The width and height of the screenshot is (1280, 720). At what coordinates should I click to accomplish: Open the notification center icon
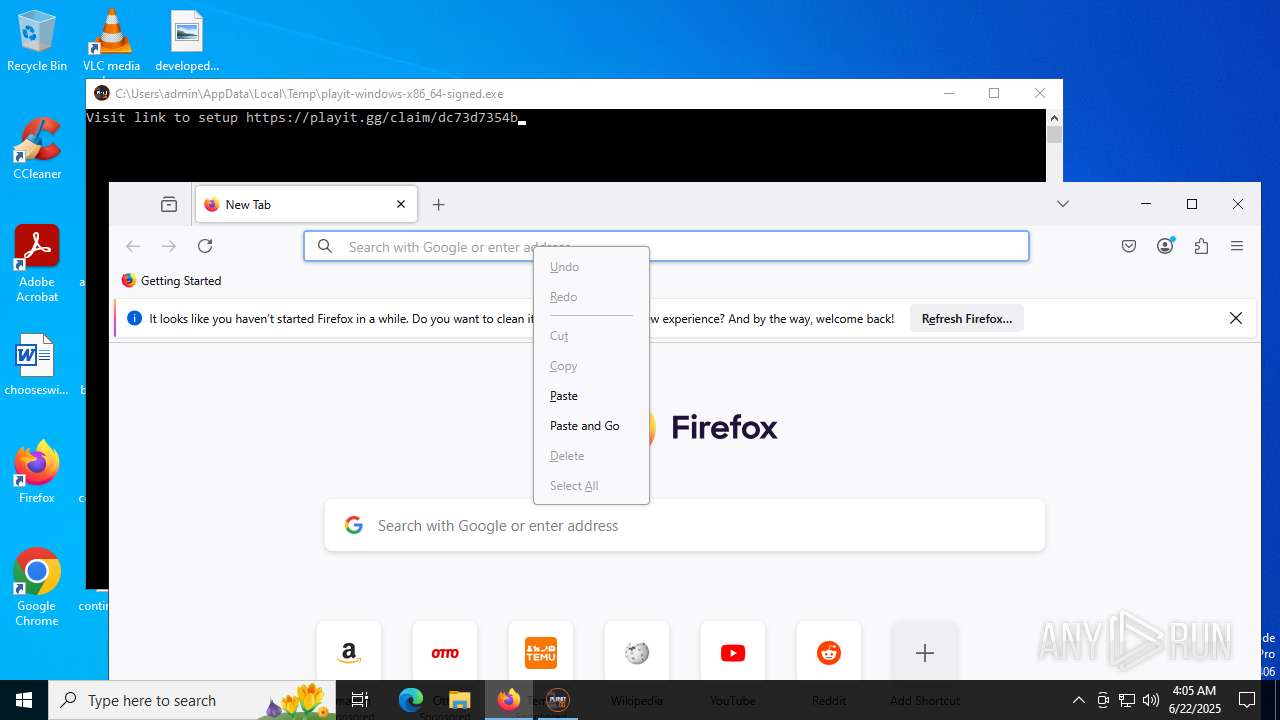pyautogui.click(x=1247, y=700)
